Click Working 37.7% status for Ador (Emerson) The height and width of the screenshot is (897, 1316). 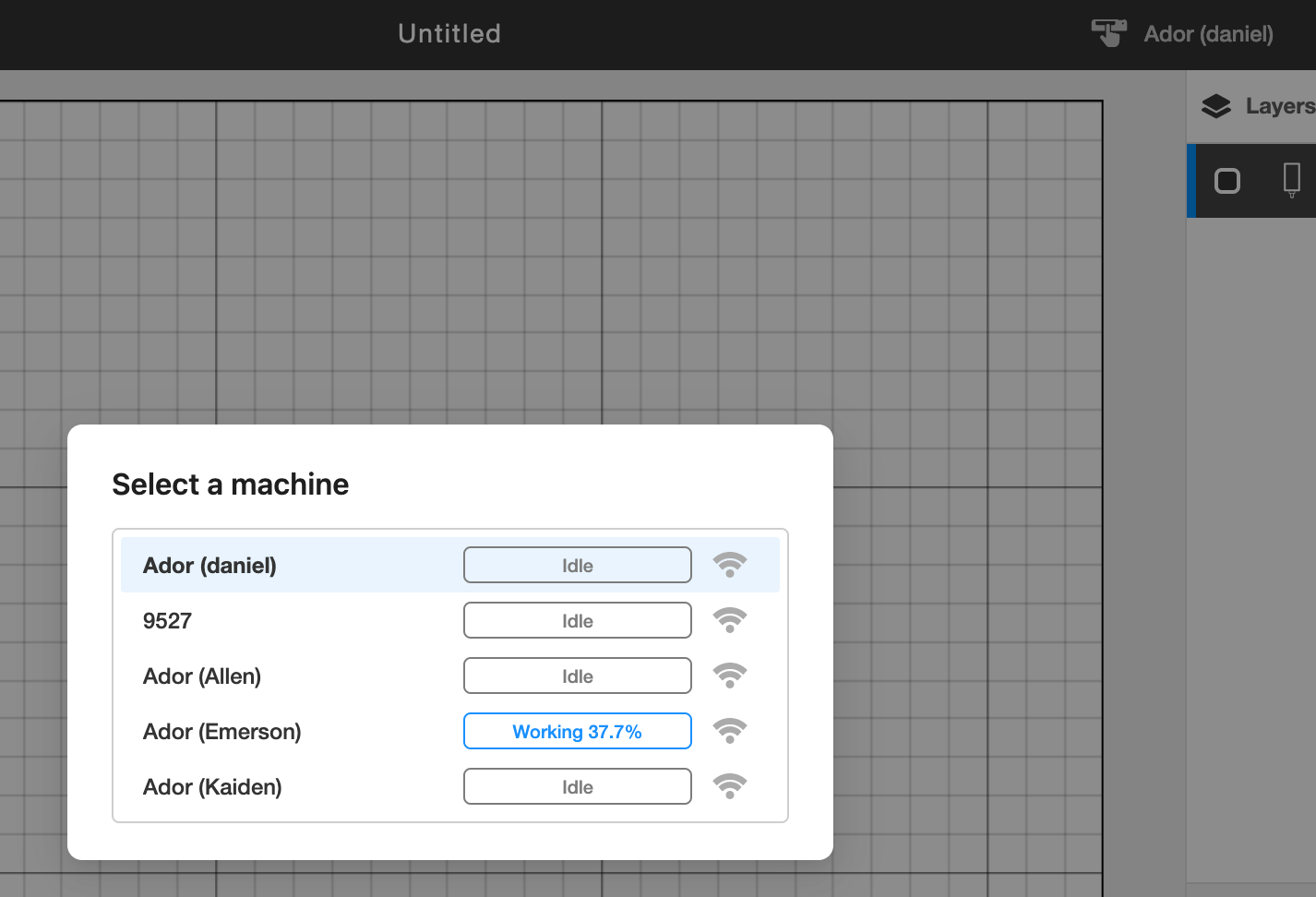click(x=578, y=731)
